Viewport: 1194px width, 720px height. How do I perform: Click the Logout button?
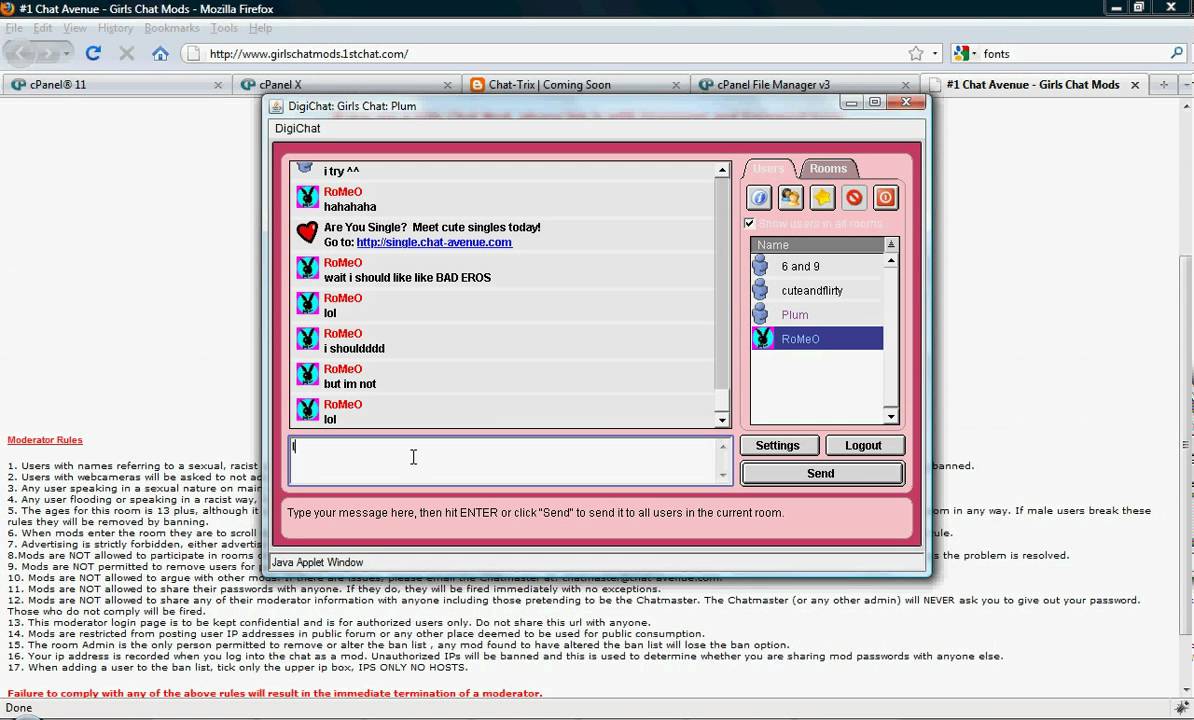coord(863,445)
